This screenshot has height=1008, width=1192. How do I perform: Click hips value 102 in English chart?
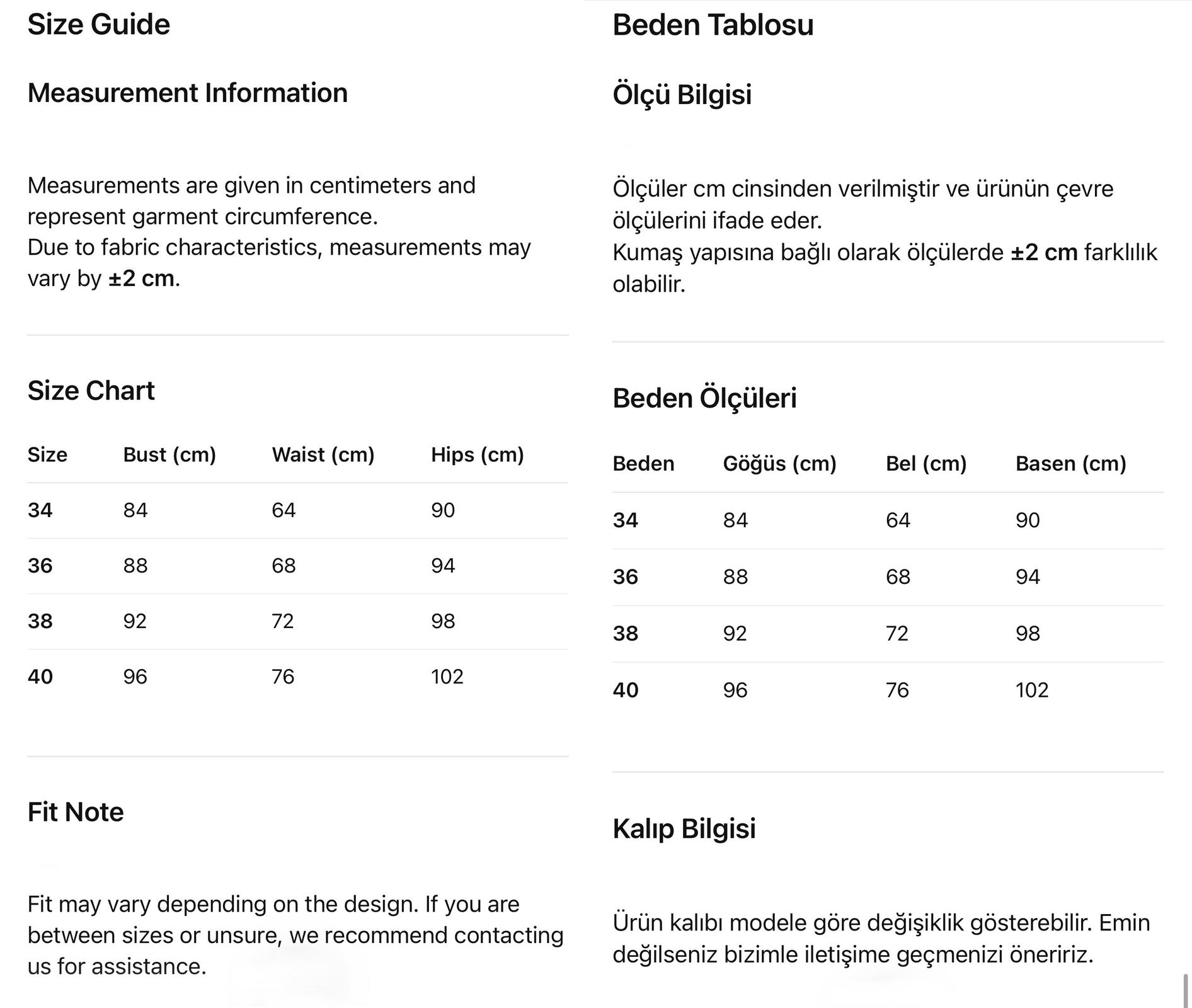click(447, 677)
